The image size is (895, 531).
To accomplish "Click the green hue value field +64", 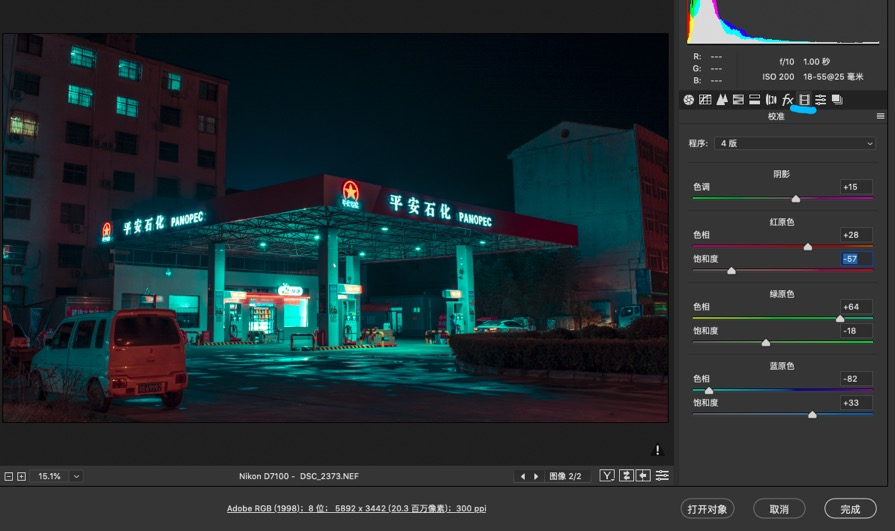I will (x=856, y=307).
